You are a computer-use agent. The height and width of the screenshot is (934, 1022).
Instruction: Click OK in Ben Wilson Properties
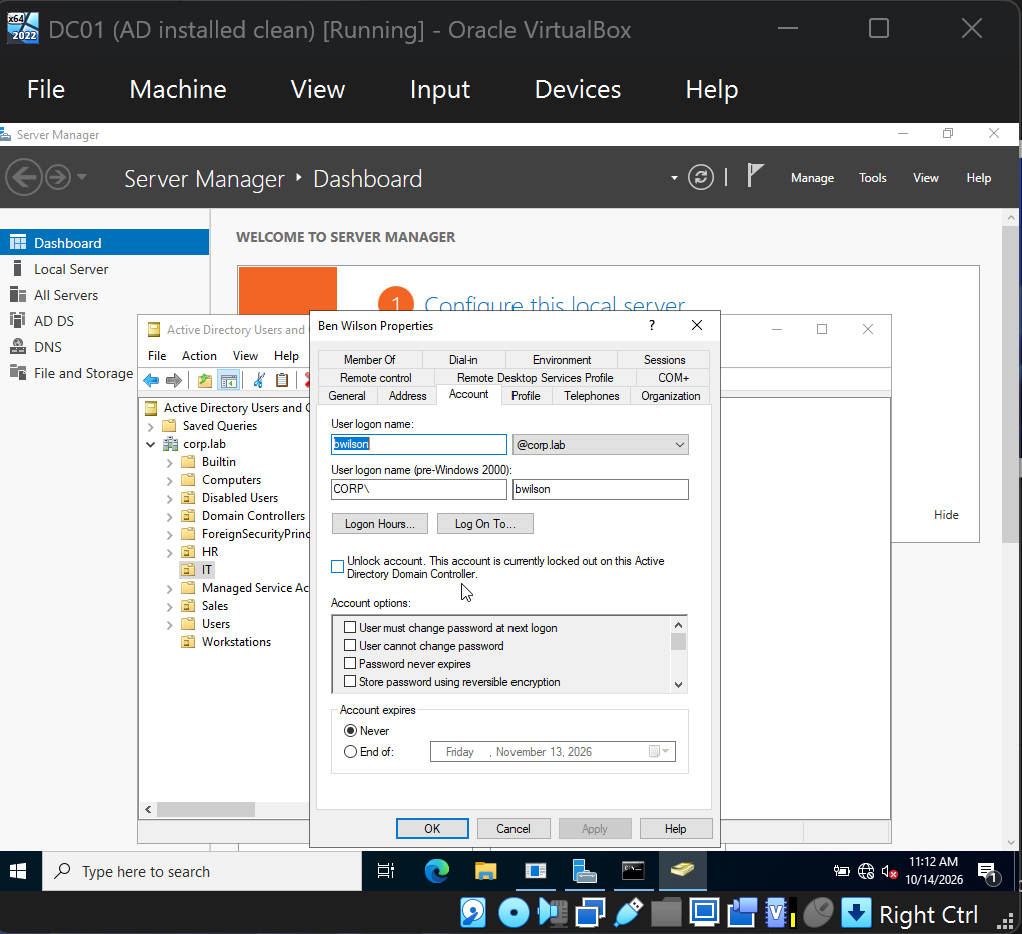(432, 828)
